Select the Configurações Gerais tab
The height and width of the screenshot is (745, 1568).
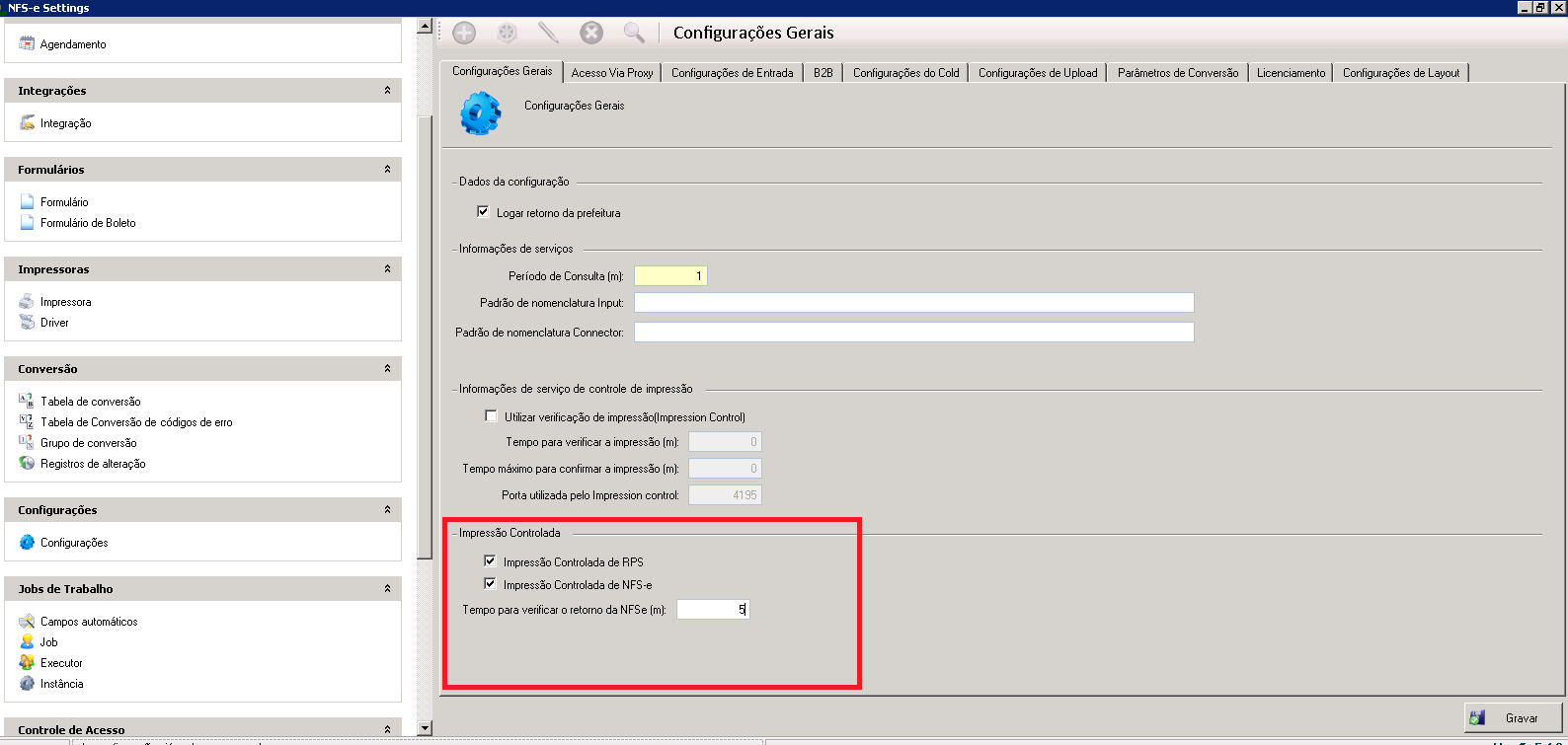click(503, 71)
